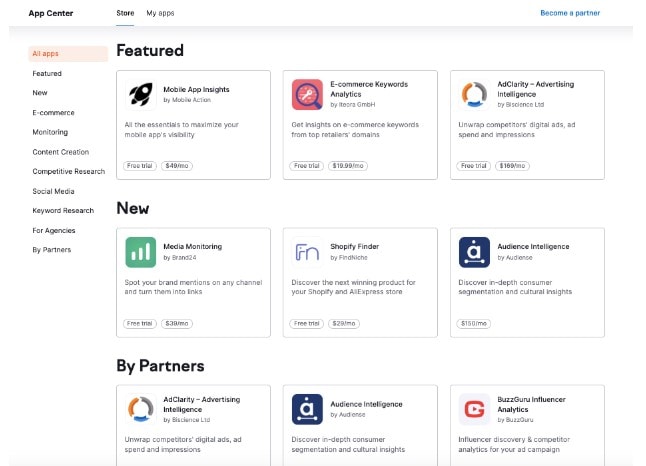Screen dimensions: 646x466
Task: Click the $49/mo price tag
Action: [177, 166]
